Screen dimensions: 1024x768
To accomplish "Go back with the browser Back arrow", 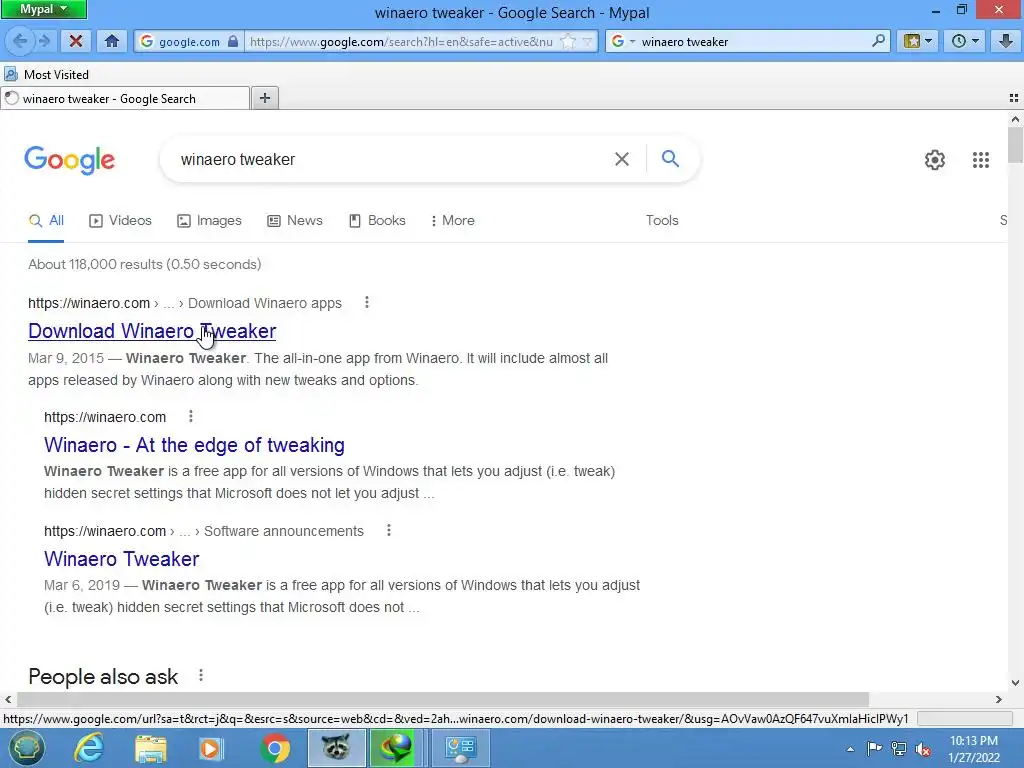I will coord(20,41).
